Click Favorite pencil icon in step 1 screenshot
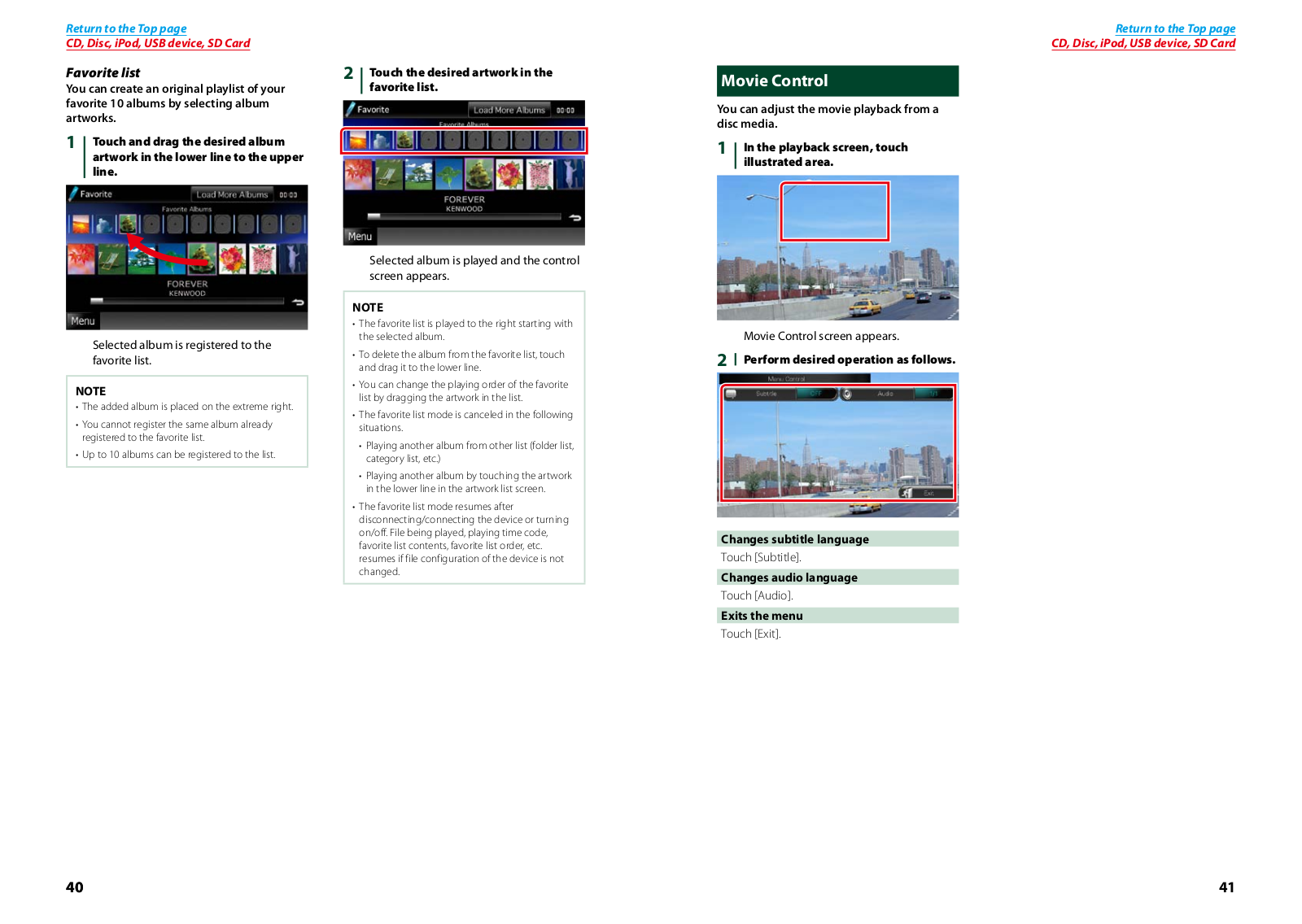 tap(74, 194)
